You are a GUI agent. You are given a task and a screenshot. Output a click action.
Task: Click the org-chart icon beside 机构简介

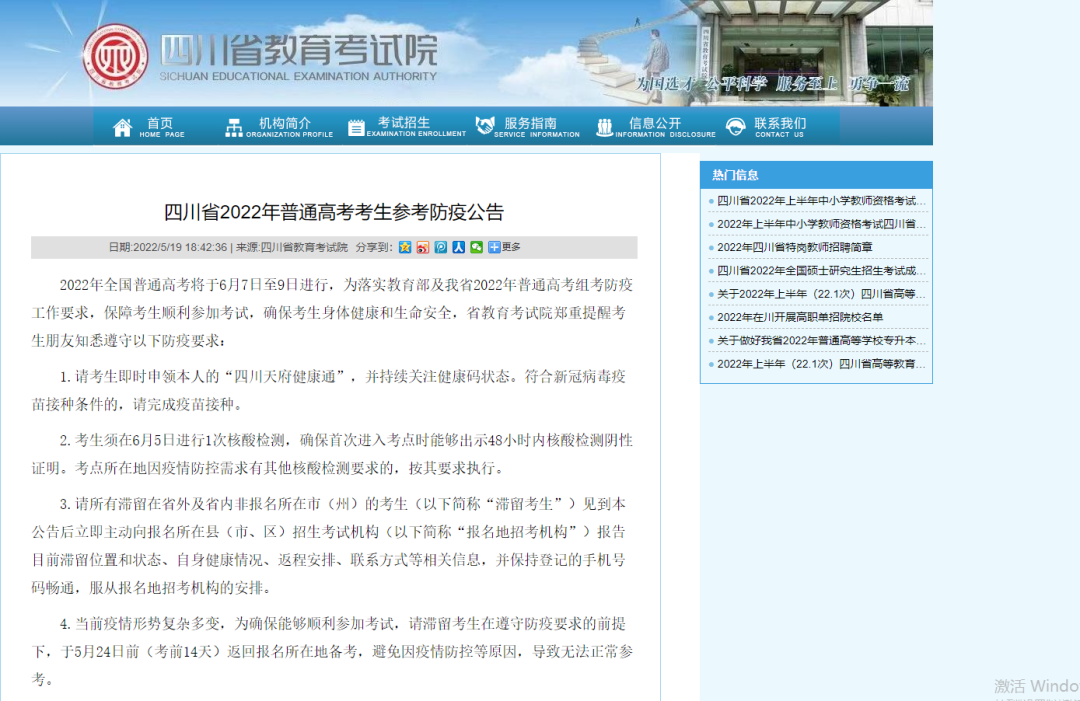[233, 124]
